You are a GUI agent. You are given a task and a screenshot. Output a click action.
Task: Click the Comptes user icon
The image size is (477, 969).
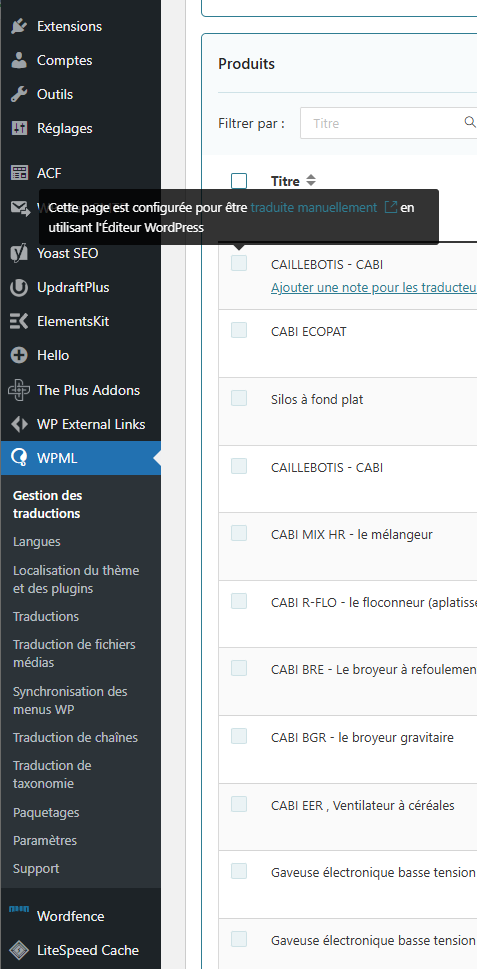(20, 60)
